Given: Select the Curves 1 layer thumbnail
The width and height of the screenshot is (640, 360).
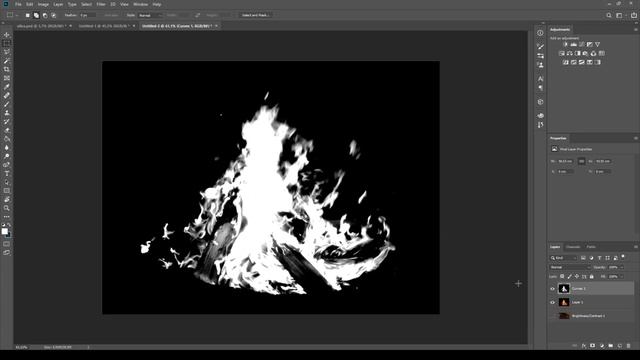Looking at the screenshot, I should tap(564, 289).
